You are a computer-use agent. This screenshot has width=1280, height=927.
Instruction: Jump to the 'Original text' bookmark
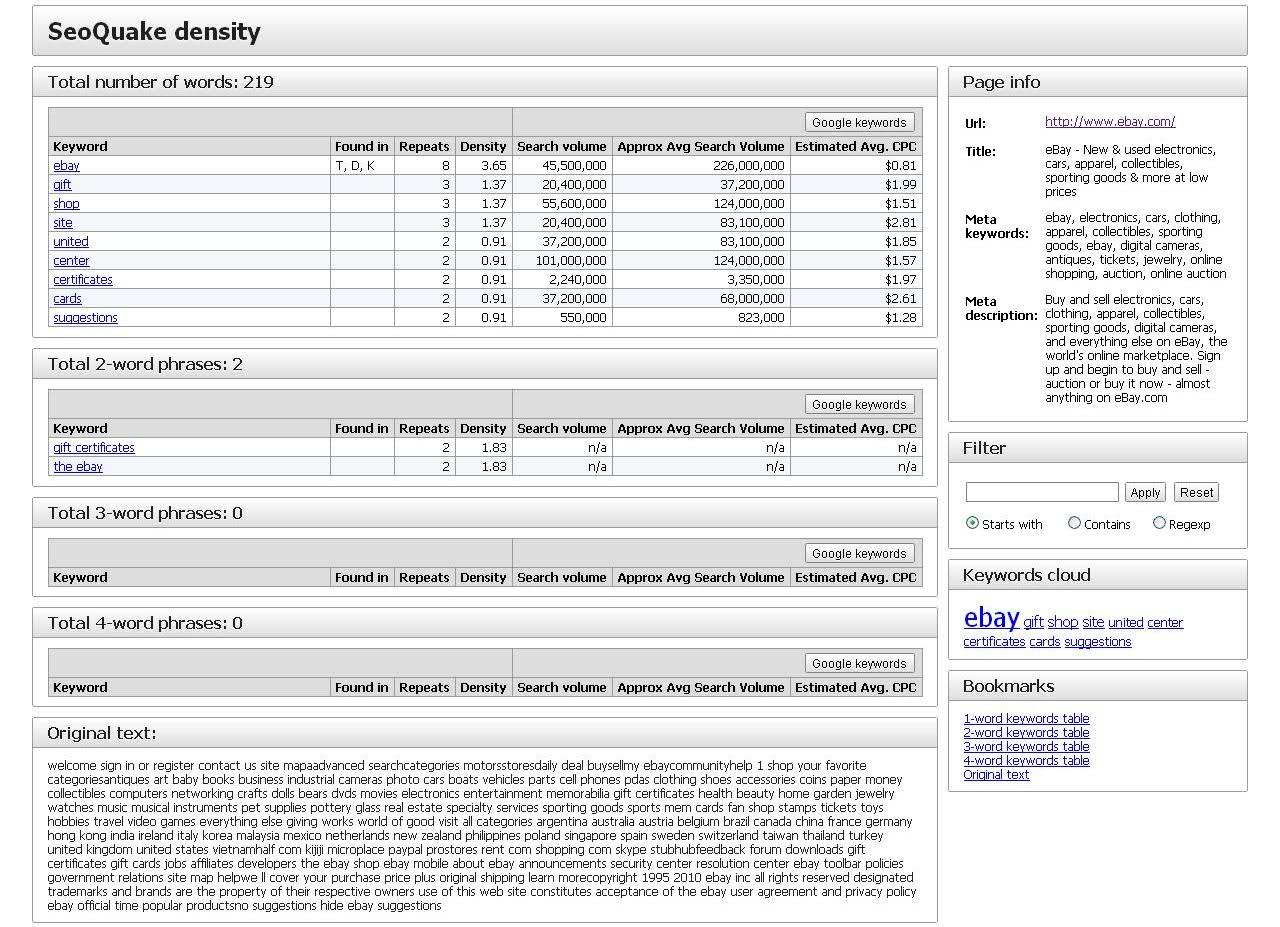(x=996, y=775)
